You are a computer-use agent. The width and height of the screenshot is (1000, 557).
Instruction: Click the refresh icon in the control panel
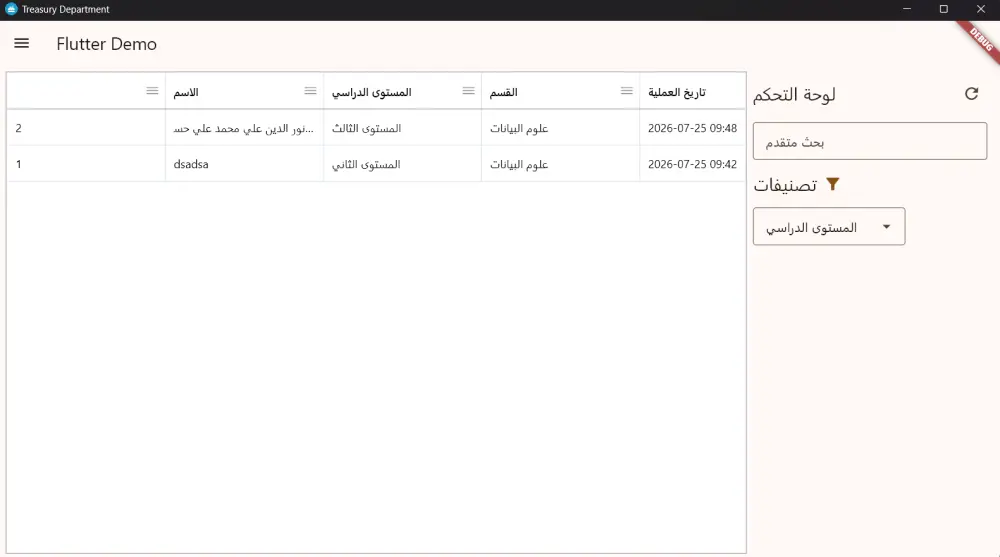pos(971,94)
